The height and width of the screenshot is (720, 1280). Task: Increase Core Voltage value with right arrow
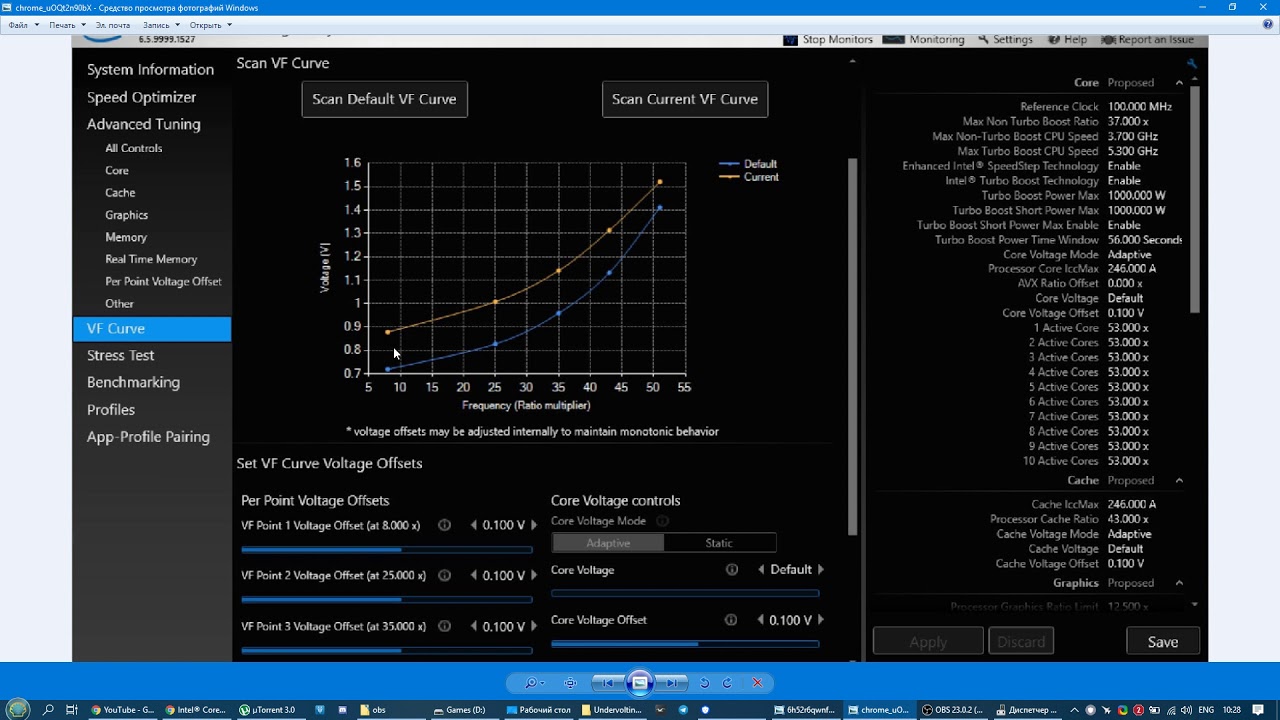[x=821, y=569]
